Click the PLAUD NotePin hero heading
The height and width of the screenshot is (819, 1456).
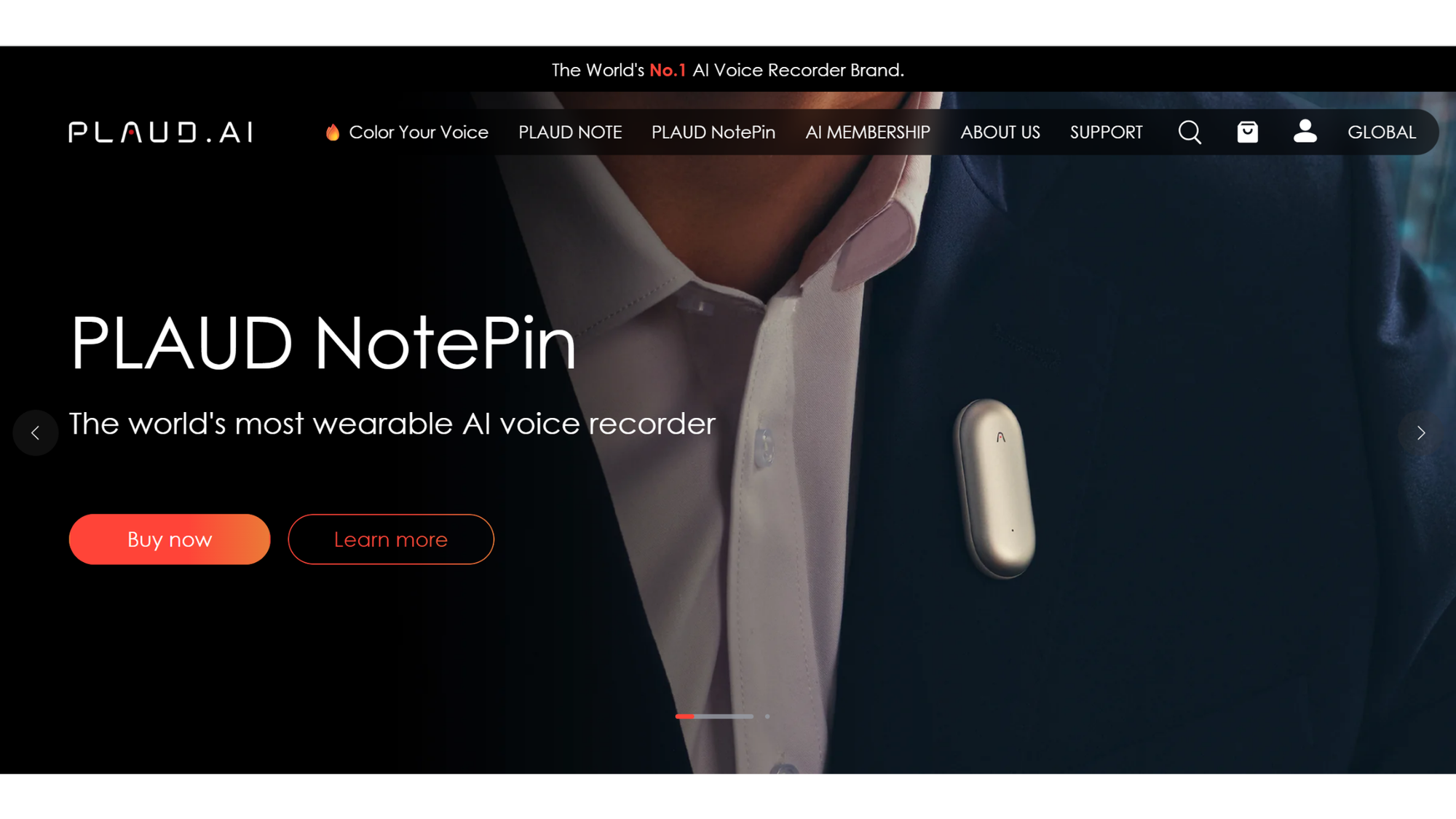[x=323, y=342]
